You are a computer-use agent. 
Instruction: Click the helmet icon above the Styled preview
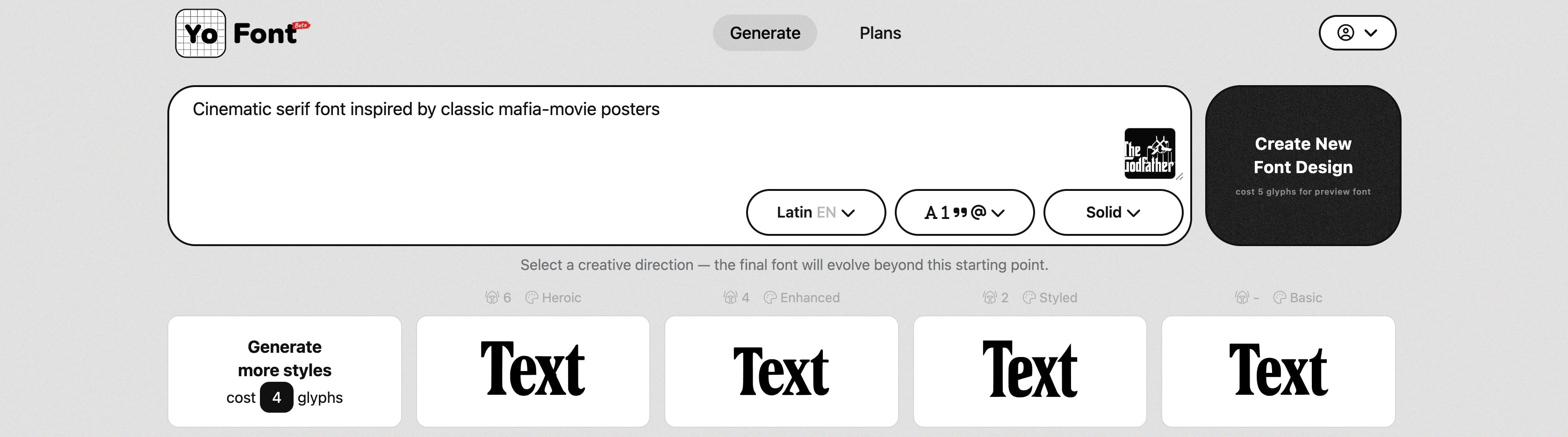pyautogui.click(x=990, y=298)
